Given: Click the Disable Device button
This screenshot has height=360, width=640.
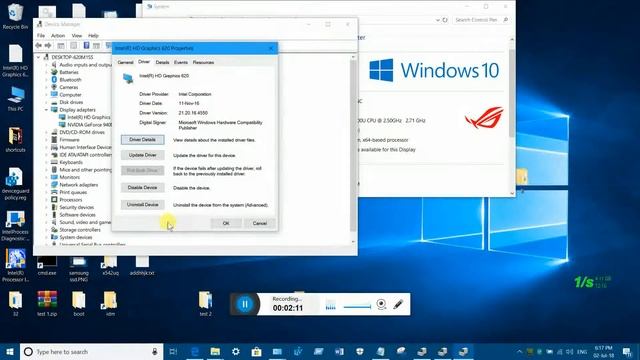Looking at the screenshot, I should coord(142,188).
